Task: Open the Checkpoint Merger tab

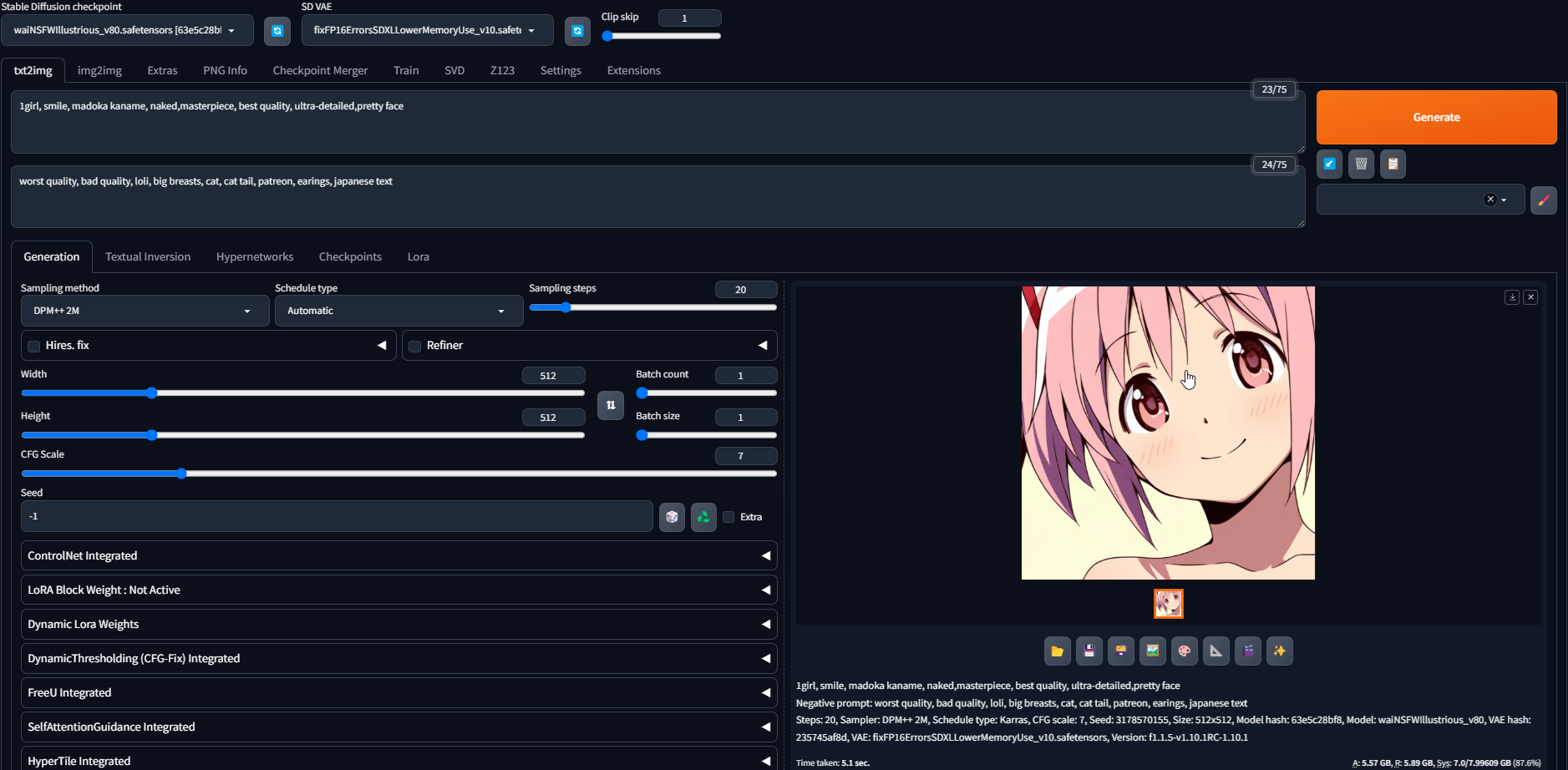Action: point(320,70)
